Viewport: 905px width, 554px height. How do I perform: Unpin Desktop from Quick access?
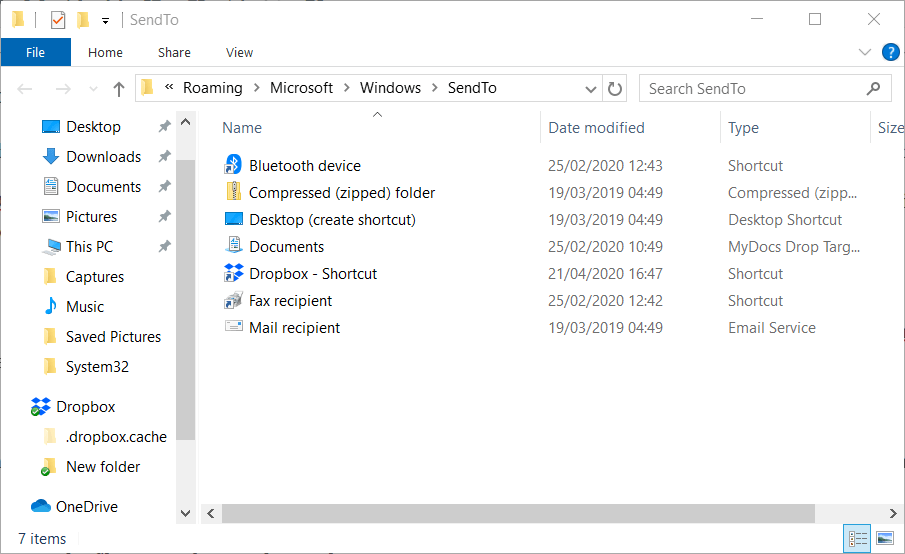[164, 127]
